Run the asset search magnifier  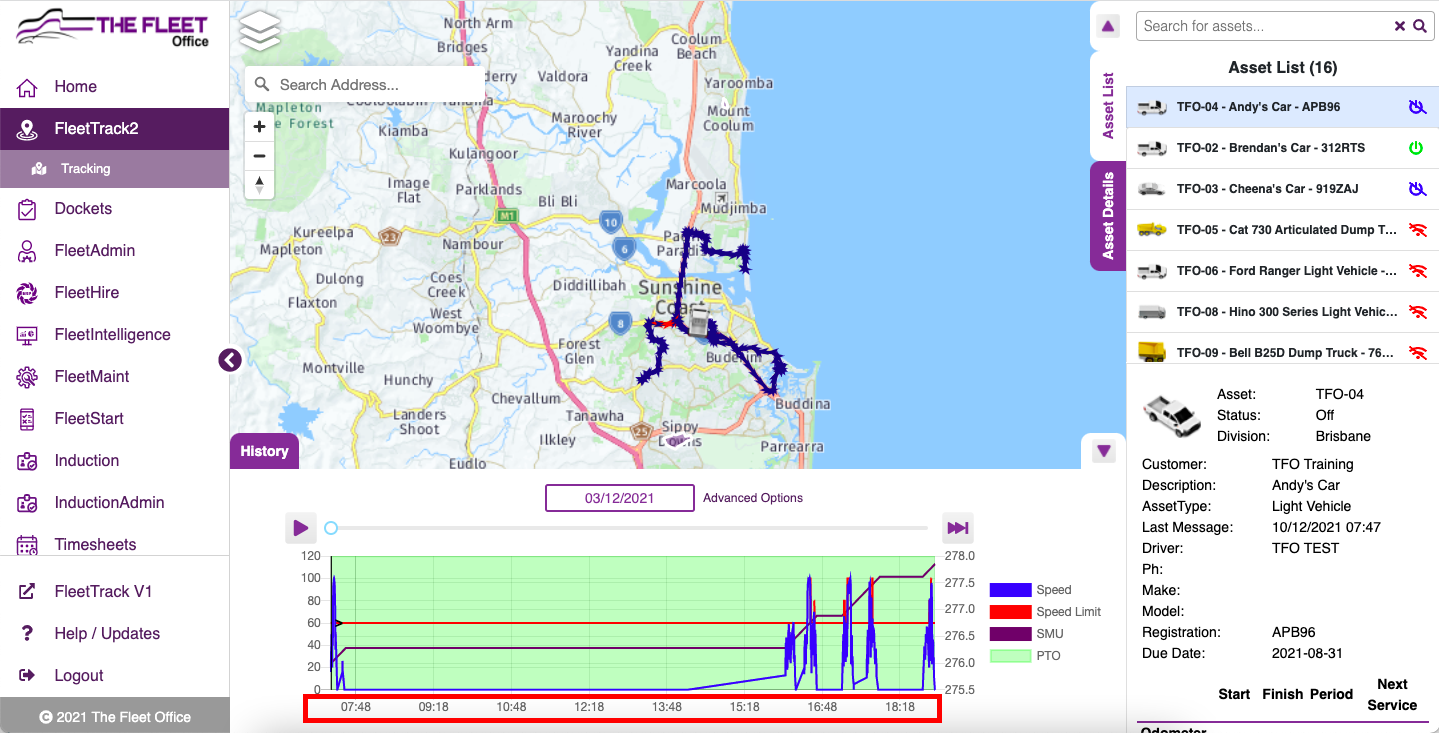pyautogui.click(x=1420, y=26)
